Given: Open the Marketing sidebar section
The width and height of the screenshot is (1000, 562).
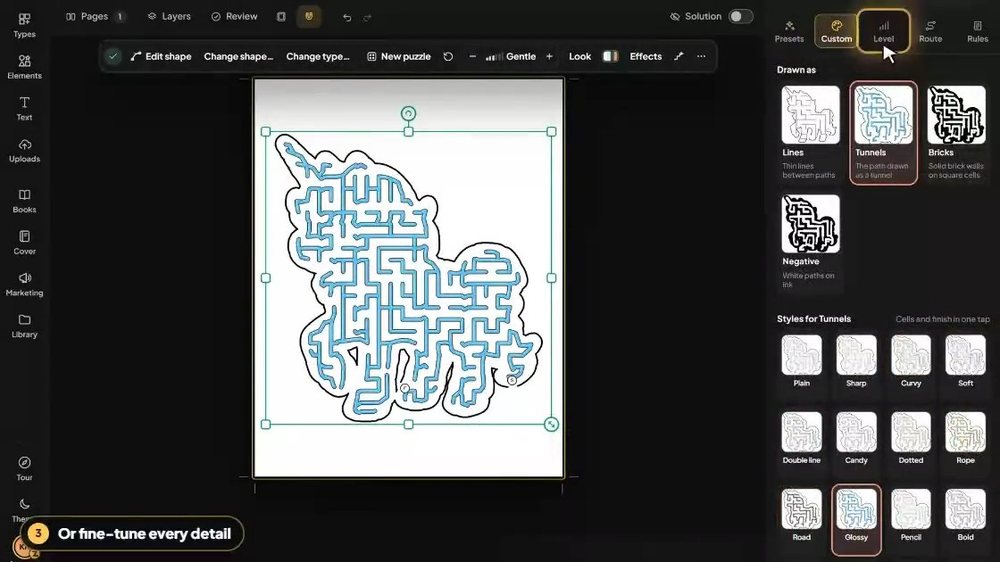Looking at the screenshot, I should pos(24,284).
